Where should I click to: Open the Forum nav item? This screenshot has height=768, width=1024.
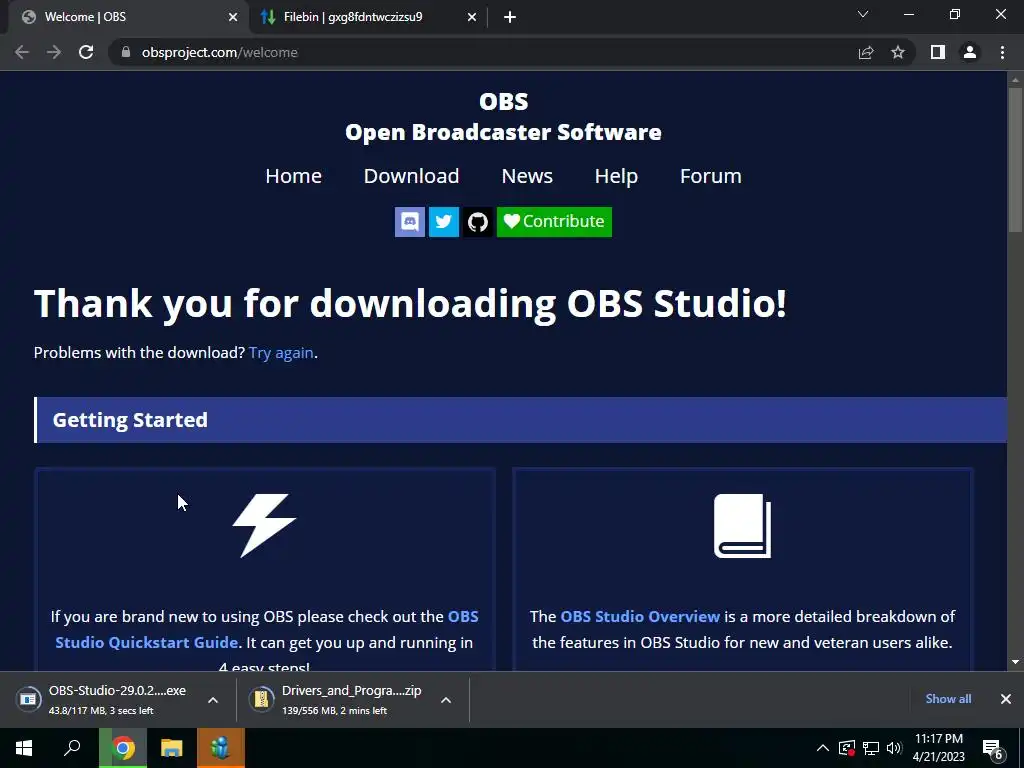pos(711,176)
